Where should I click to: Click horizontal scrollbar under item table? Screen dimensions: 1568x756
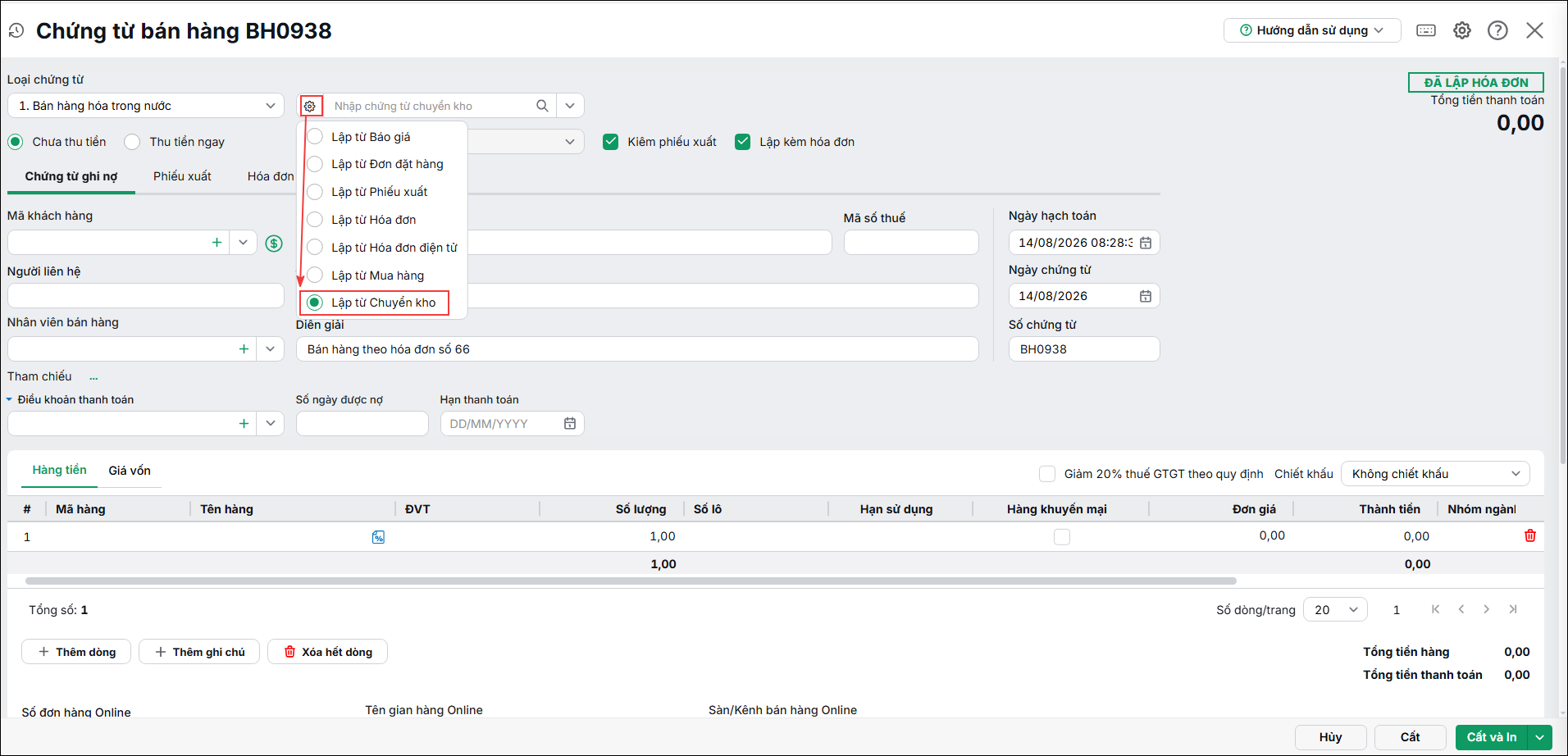click(631, 581)
